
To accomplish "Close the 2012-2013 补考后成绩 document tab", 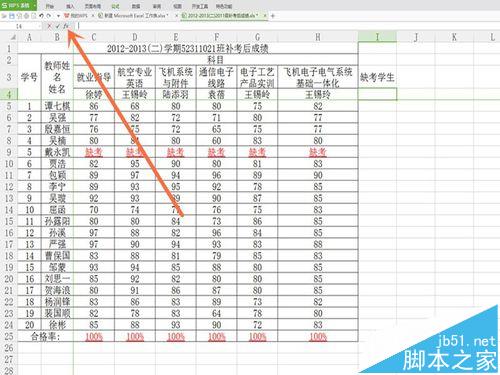I will (265, 16).
